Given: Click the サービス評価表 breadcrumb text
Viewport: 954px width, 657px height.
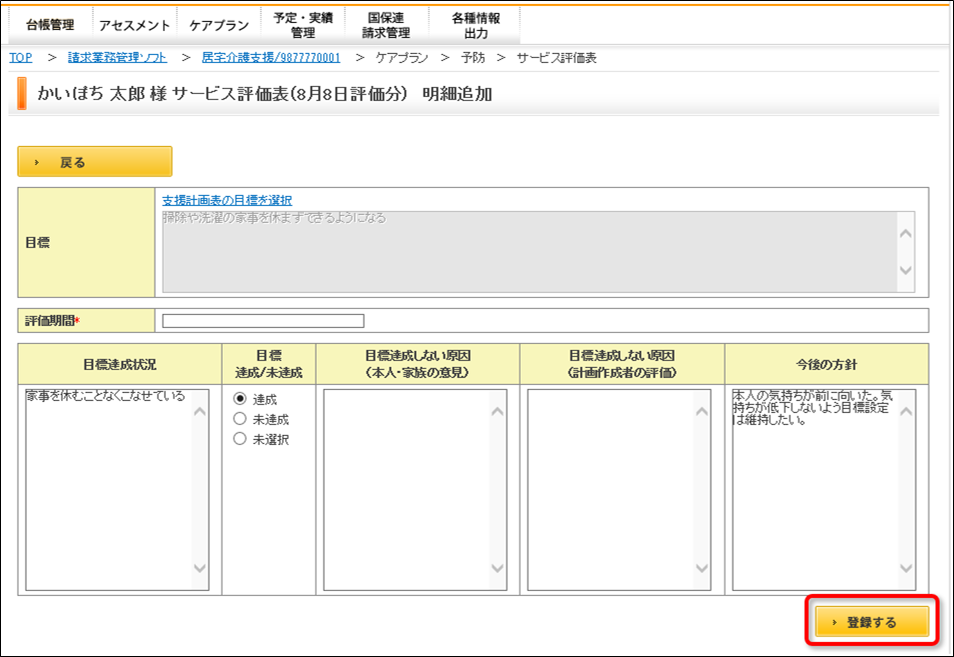Looking at the screenshot, I should [x=557, y=57].
